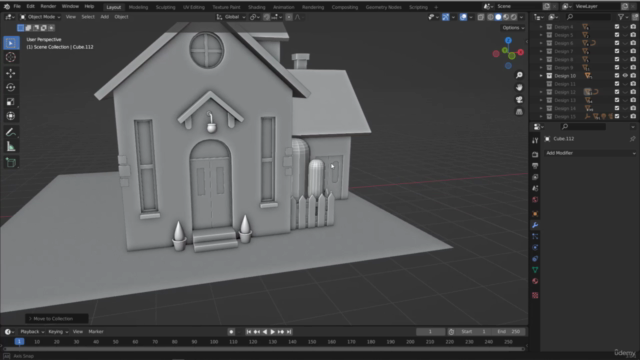Toggle camera view icon in viewport

pos(519,100)
